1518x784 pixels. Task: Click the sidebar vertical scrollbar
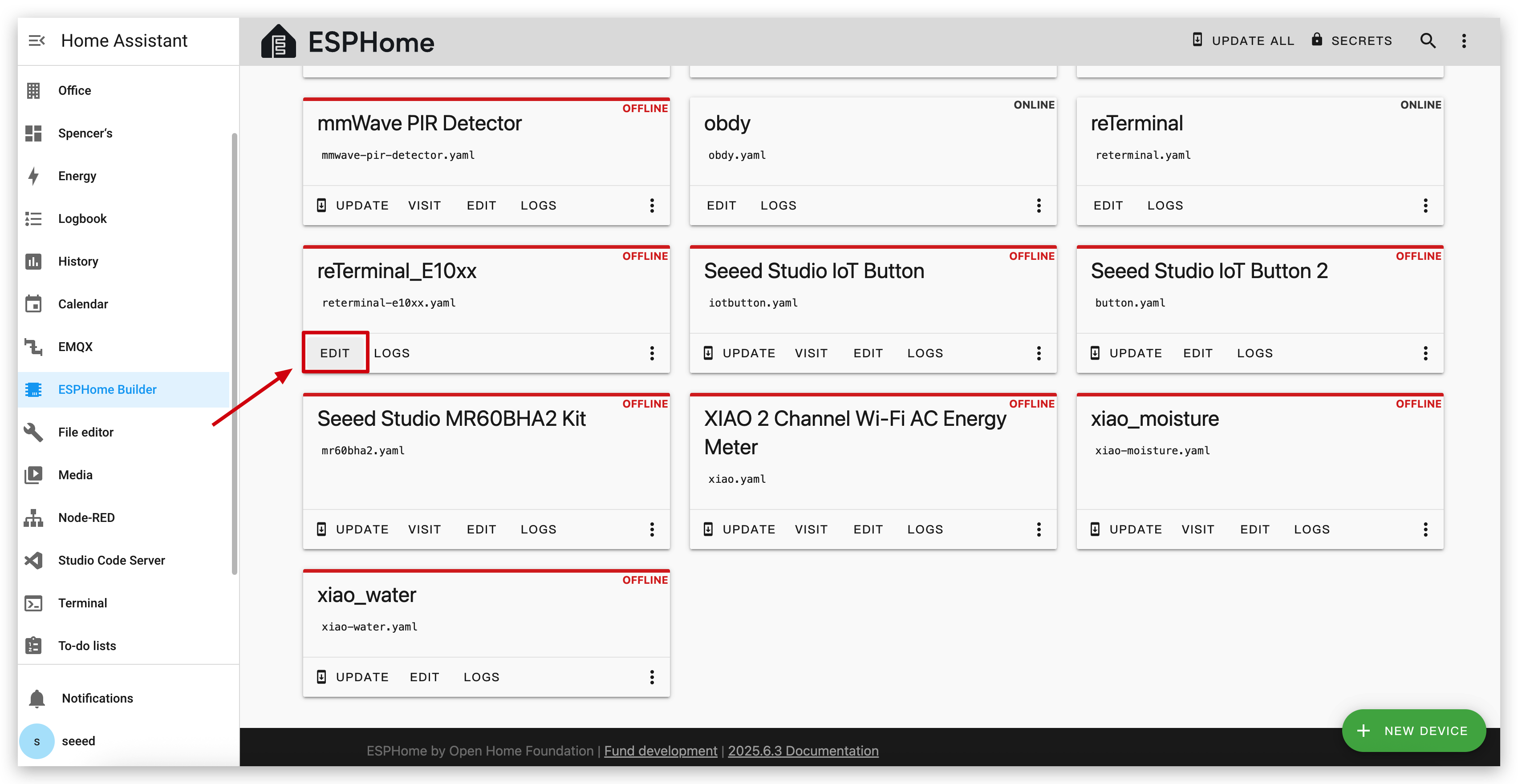click(x=235, y=353)
